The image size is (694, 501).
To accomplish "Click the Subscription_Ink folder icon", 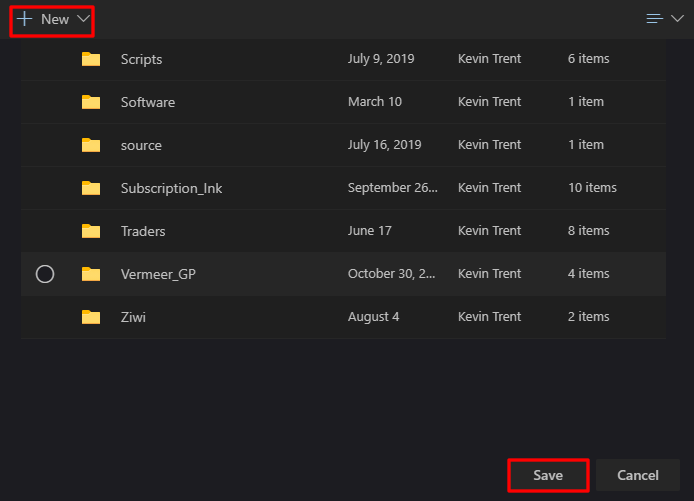I will pos(91,188).
